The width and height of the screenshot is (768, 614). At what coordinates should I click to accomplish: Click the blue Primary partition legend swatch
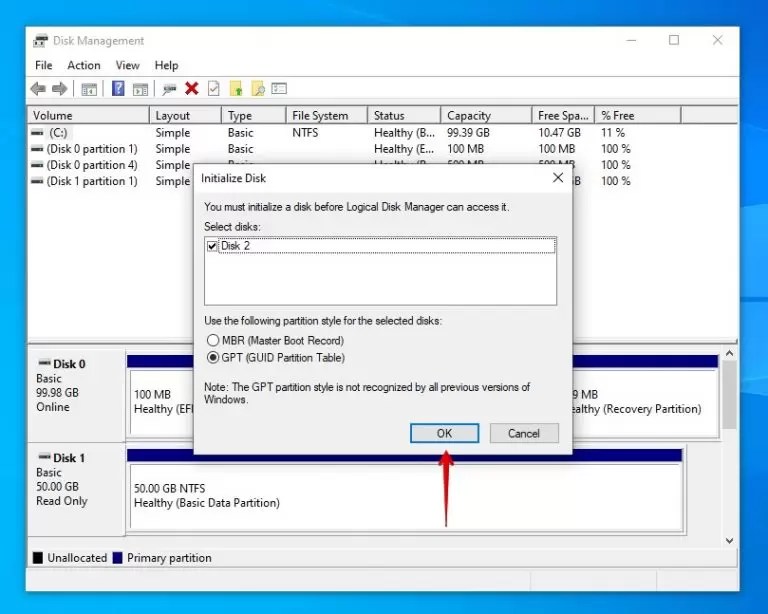click(x=117, y=558)
